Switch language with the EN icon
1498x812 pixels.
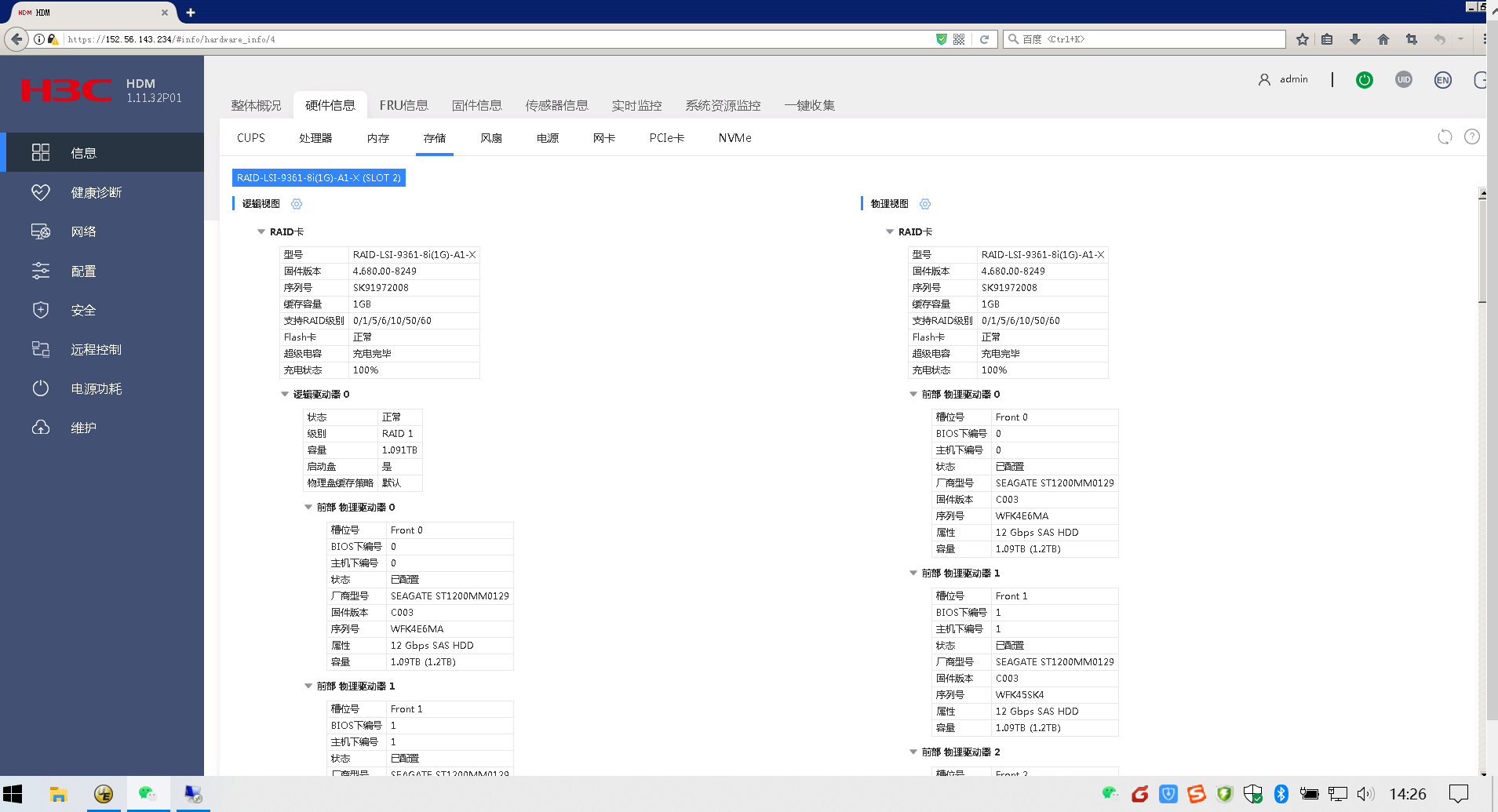pos(1443,80)
